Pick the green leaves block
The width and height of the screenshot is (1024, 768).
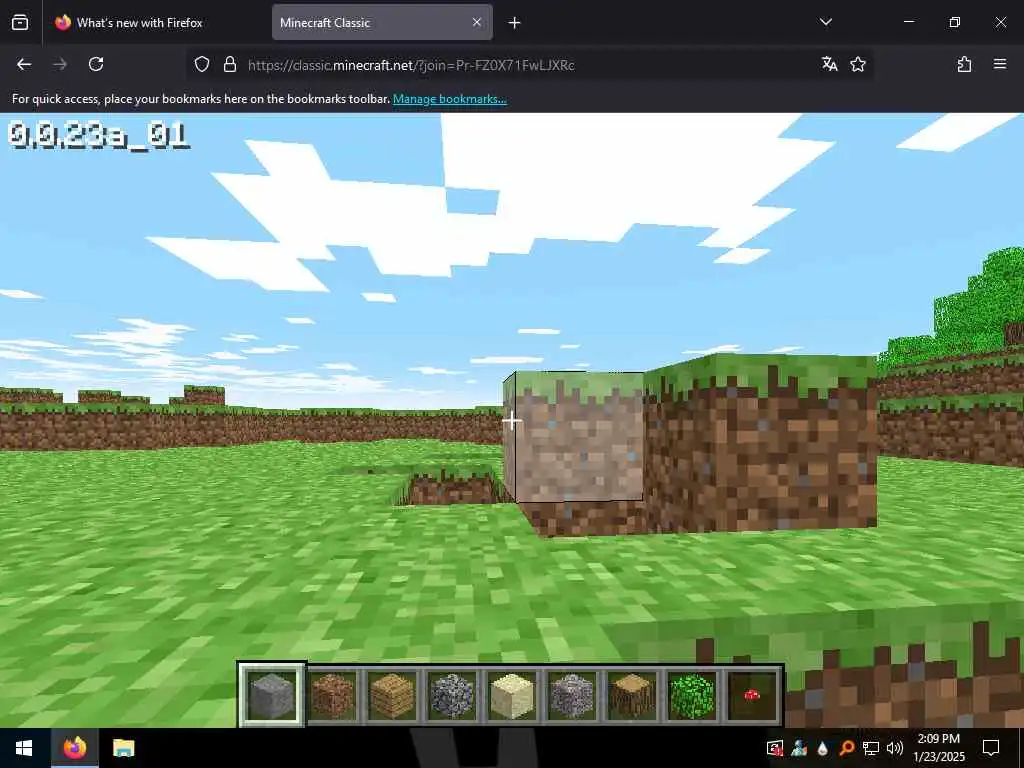point(692,695)
